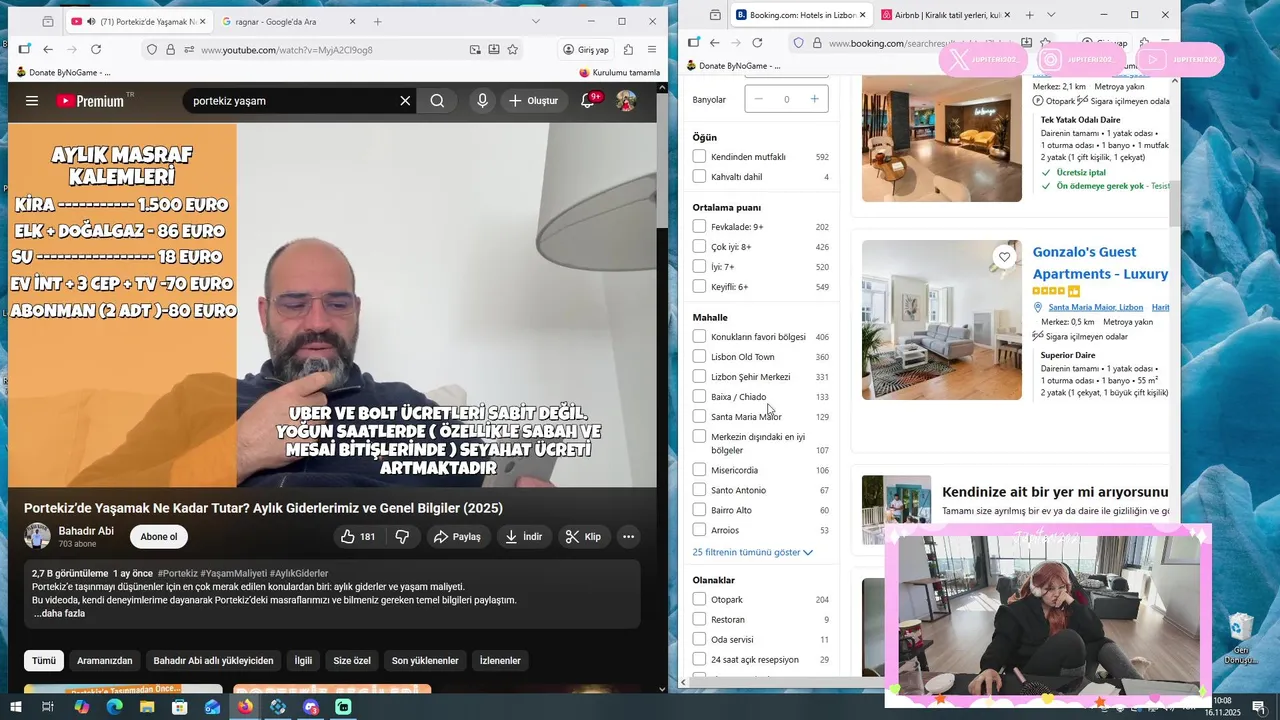Share the video with Paylaş
The height and width of the screenshot is (720, 1280).
coord(457,537)
